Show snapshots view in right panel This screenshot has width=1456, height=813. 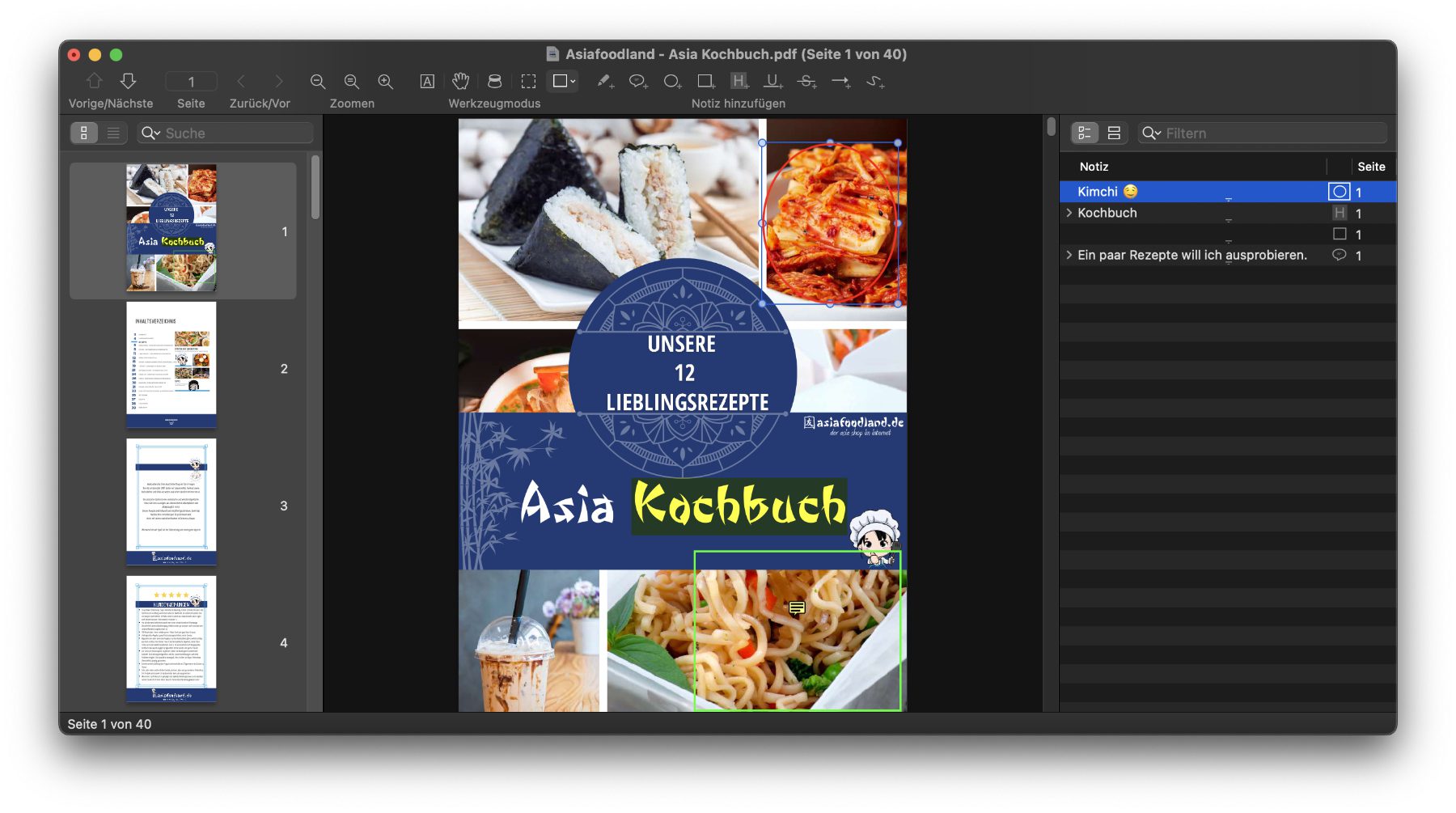[x=1114, y=133]
